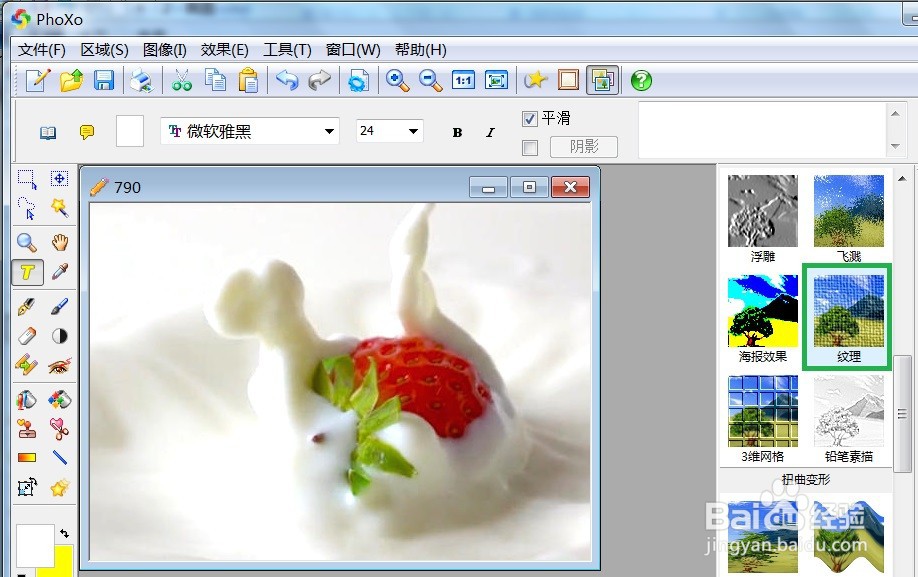Screen dimensions: 918x577
Task: Select the paint brush tool
Action: [x=59, y=306]
